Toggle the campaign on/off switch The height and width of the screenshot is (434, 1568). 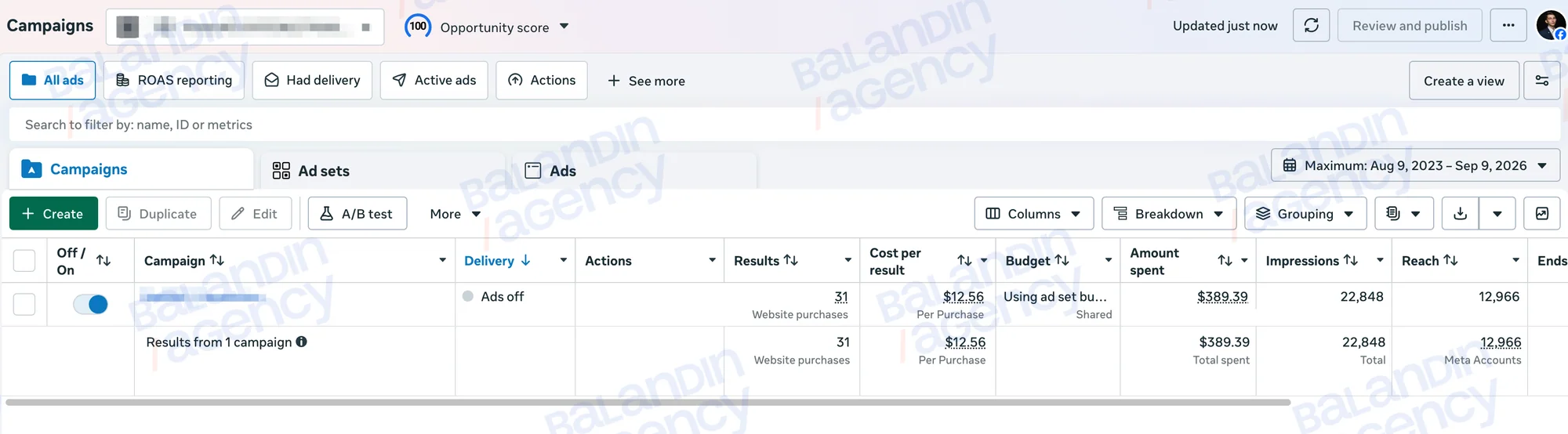click(90, 304)
